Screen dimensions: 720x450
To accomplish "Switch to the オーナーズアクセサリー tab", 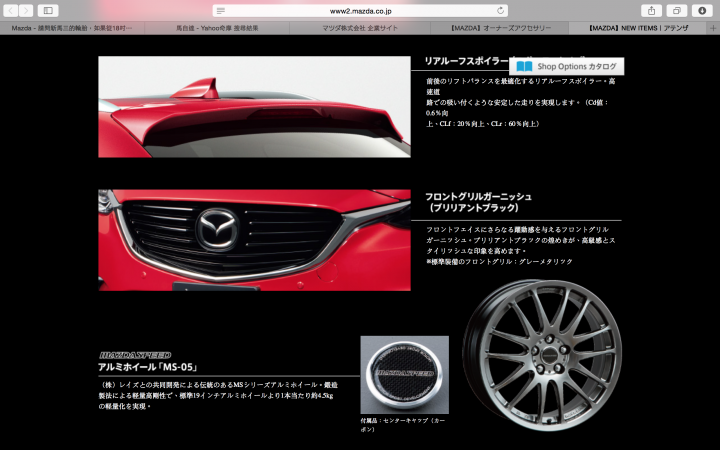I will point(500,28).
